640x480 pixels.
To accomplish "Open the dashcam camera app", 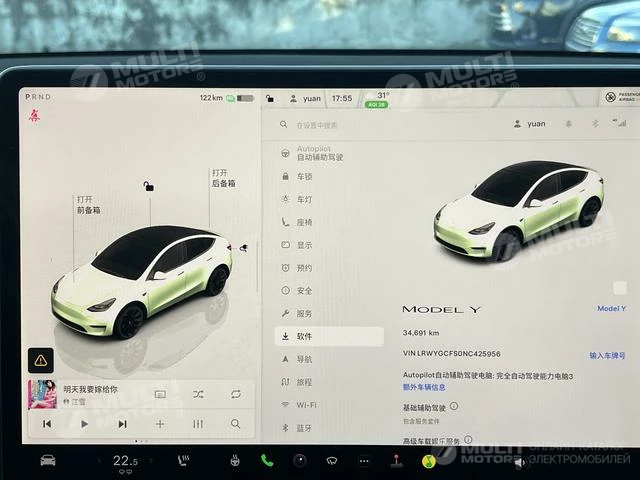I will coord(300,461).
